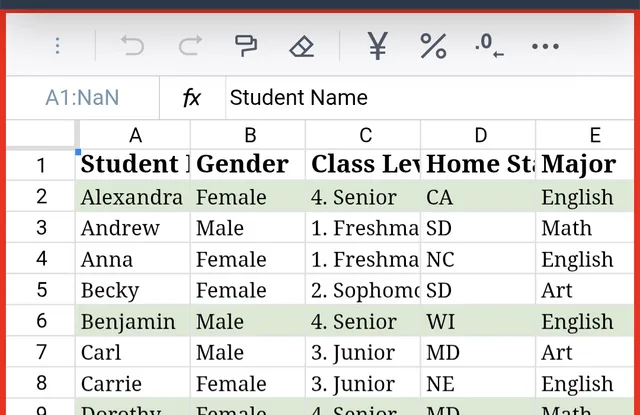Click the clear formatting eraser icon
640x415 pixels.
pos(301,46)
